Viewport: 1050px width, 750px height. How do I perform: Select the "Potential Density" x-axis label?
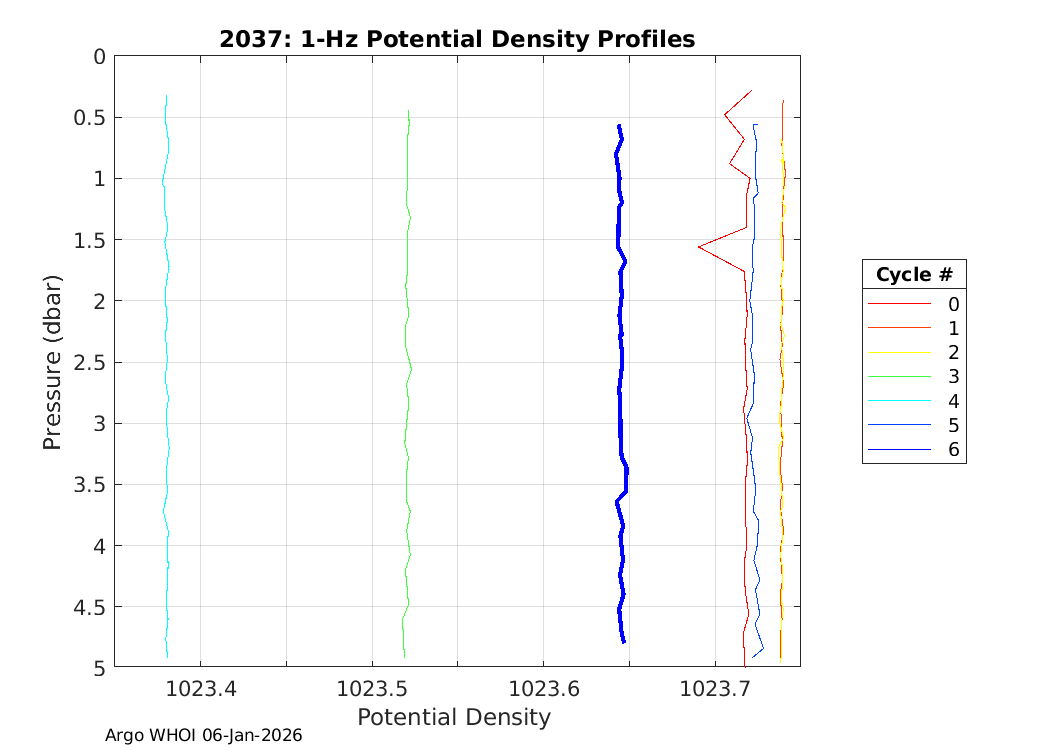(454, 717)
